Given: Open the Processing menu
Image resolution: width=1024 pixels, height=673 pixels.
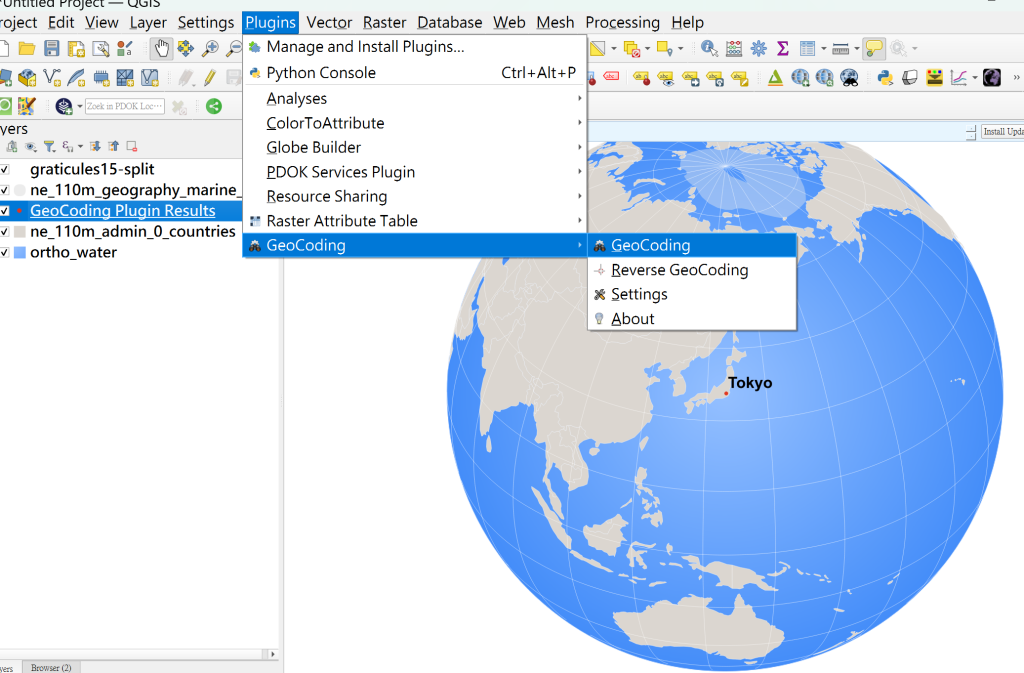Looking at the screenshot, I should [x=622, y=23].
